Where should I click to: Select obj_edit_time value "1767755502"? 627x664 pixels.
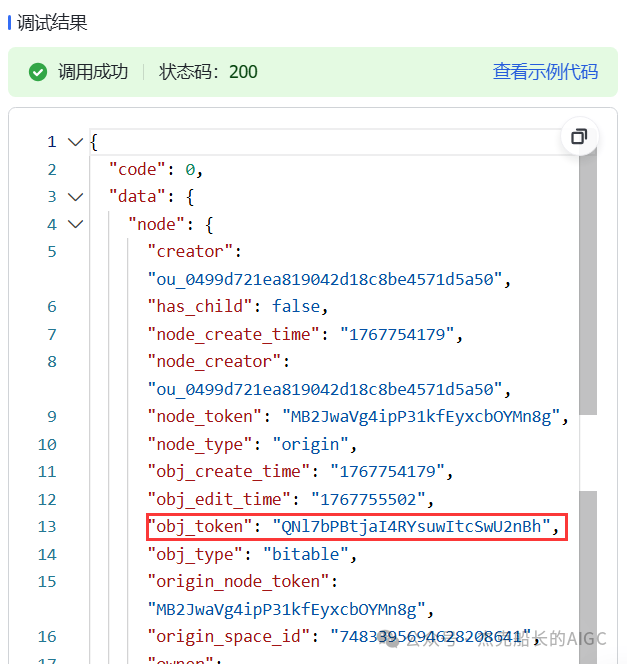coord(368,499)
